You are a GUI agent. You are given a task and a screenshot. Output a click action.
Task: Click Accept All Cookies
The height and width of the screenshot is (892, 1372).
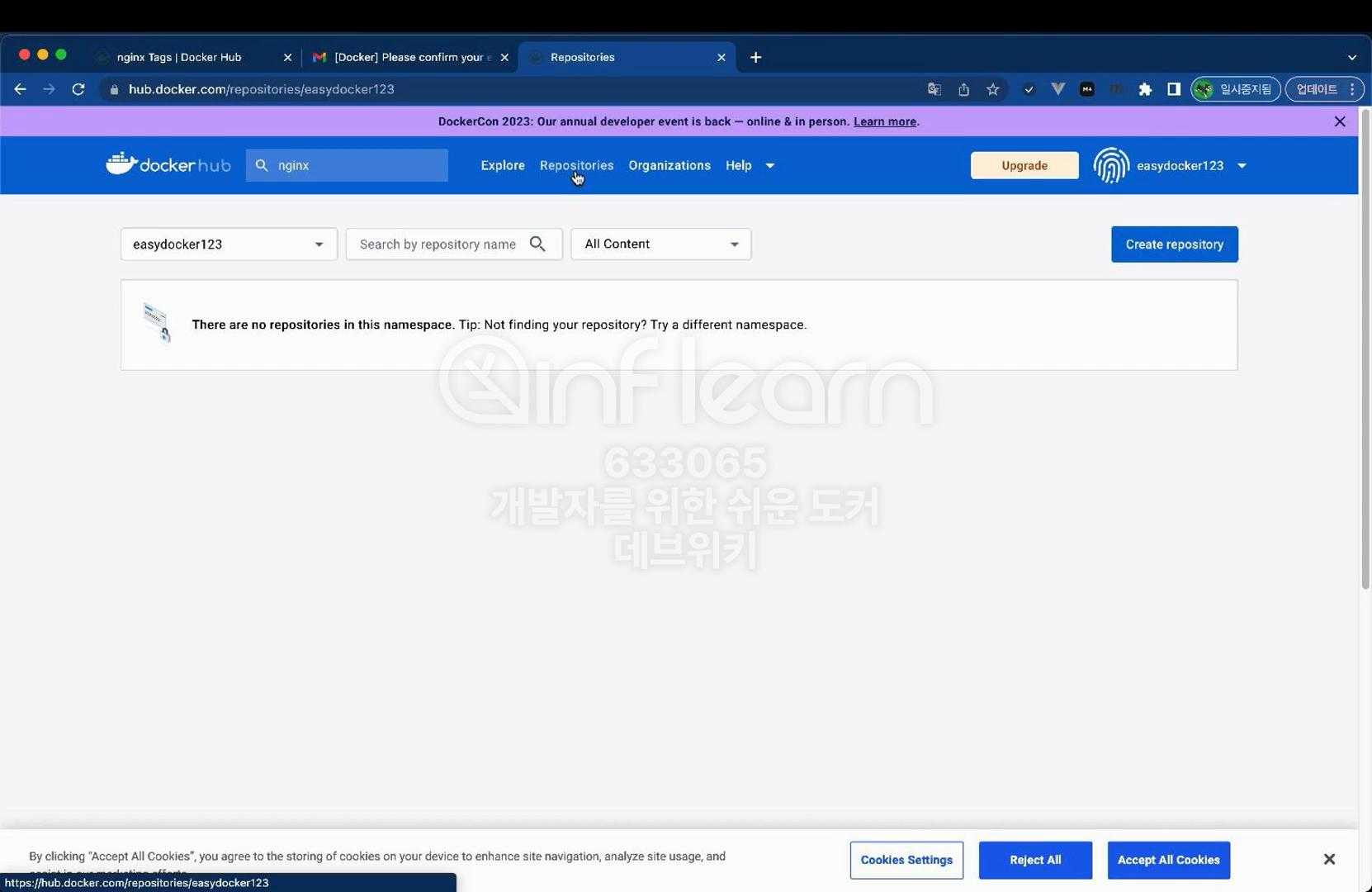tap(1169, 860)
